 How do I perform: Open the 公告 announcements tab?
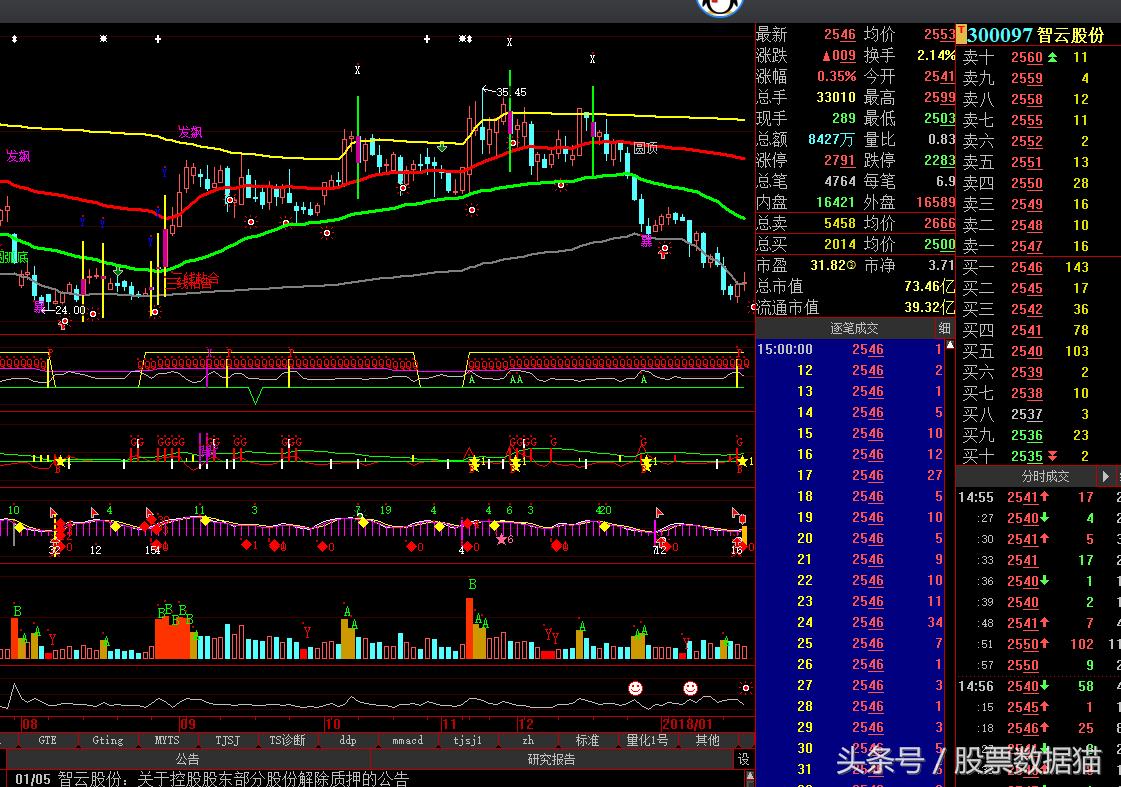tap(187, 759)
